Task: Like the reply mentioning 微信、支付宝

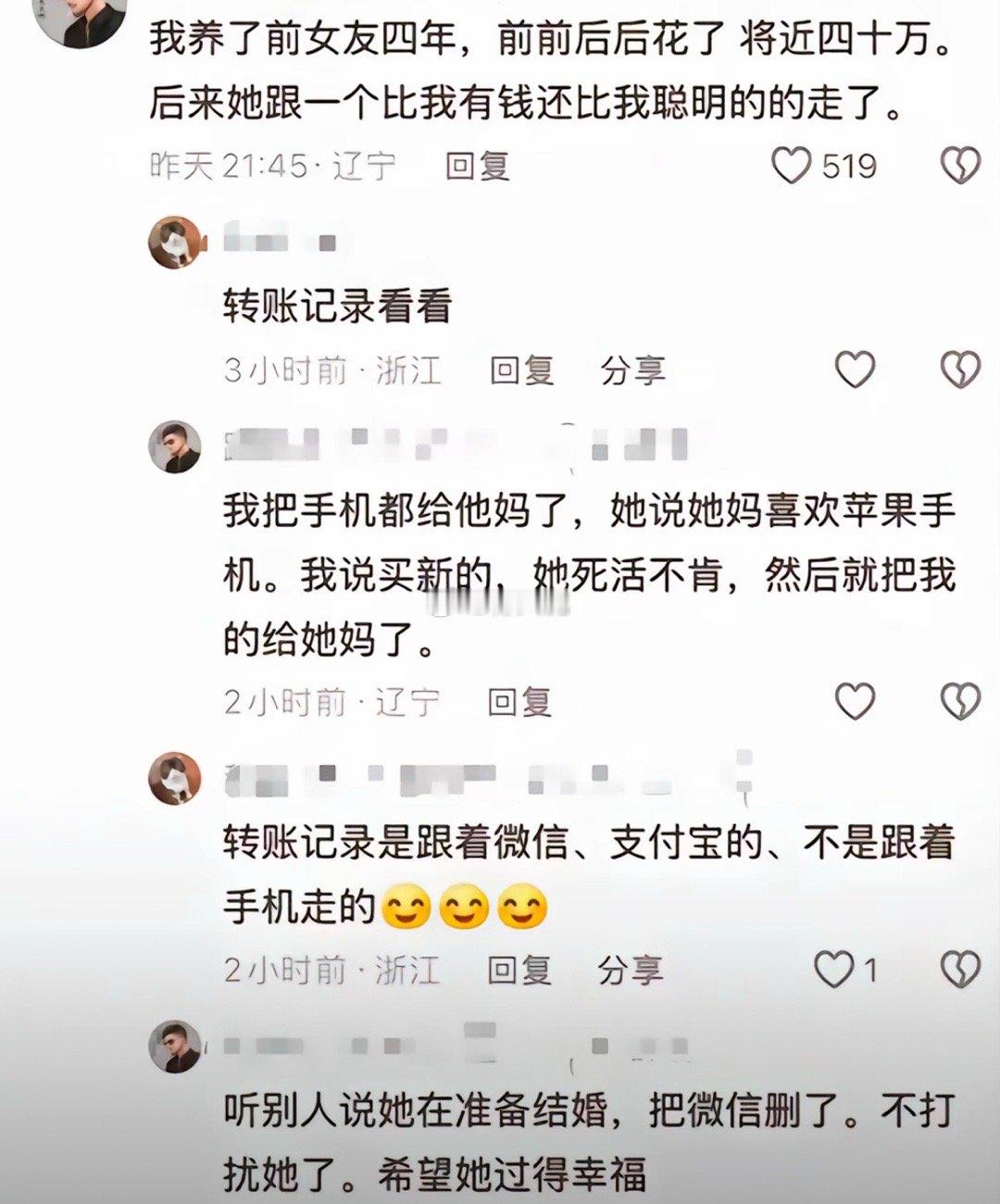Action: click(x=833, y=970)
